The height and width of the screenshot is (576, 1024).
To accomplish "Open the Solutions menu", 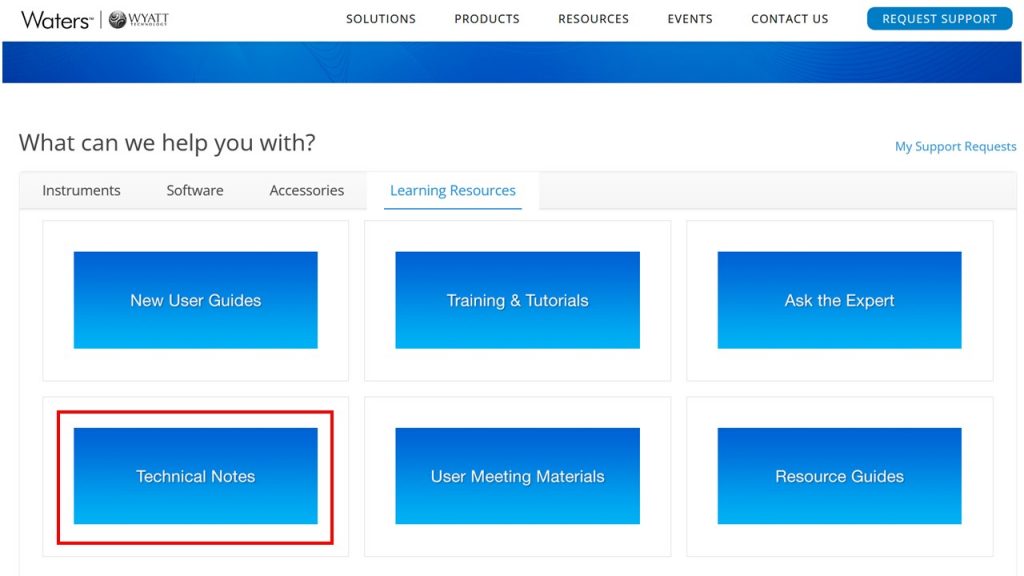I will click(x=381, y=19).
